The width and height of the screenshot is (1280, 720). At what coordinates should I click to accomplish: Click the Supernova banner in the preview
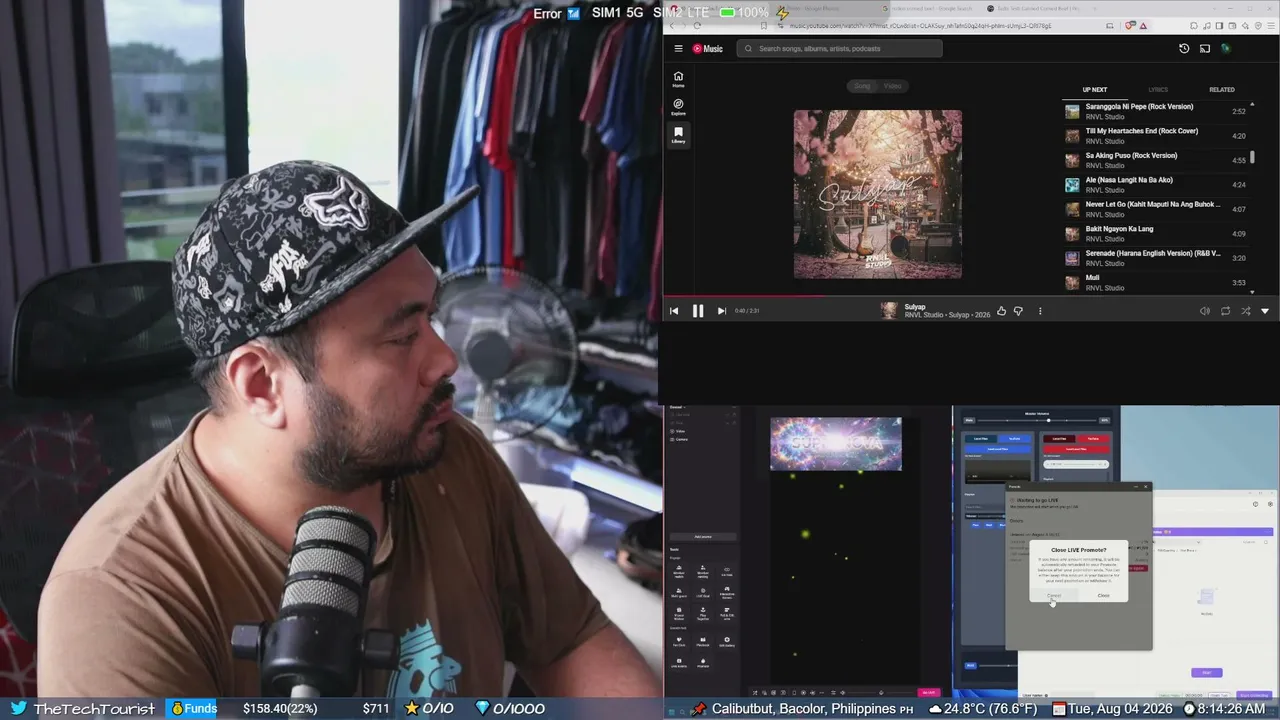coord(836,444)
